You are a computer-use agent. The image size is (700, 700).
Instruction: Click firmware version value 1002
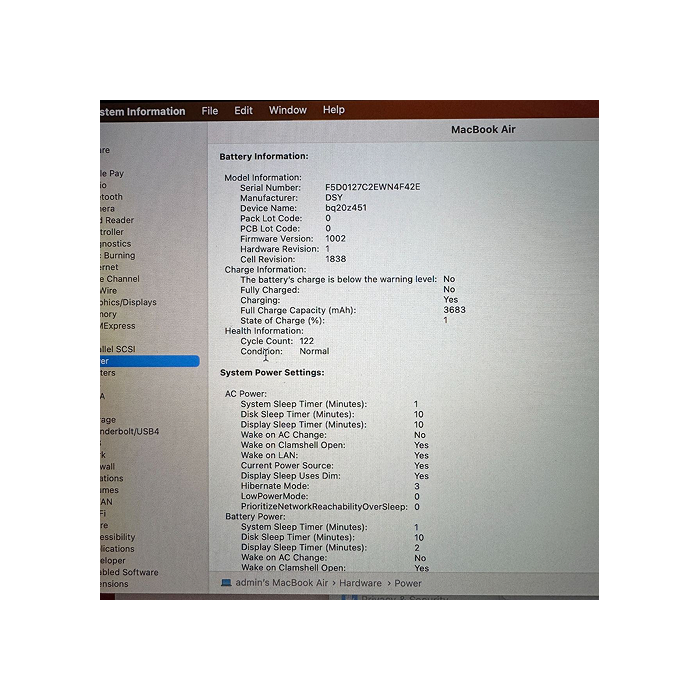click(x=335, y=238)
